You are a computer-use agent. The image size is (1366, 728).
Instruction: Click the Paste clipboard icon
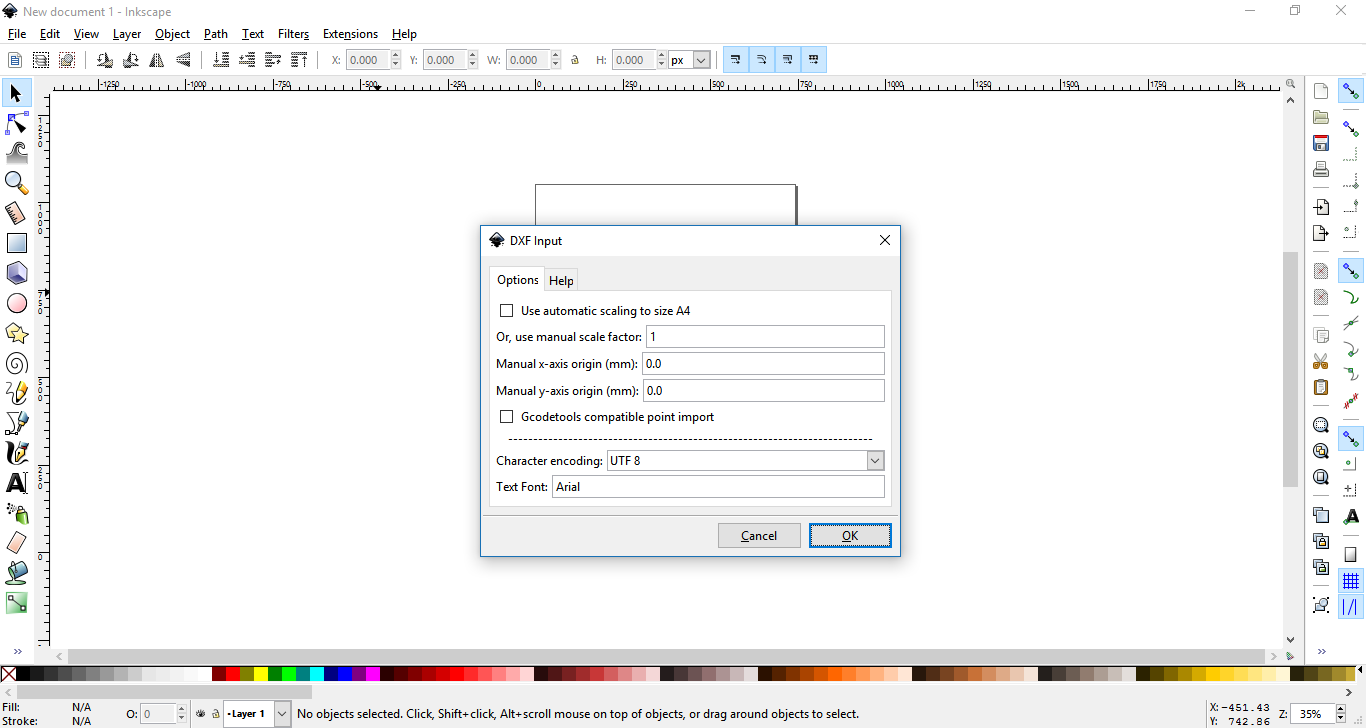1321,387
